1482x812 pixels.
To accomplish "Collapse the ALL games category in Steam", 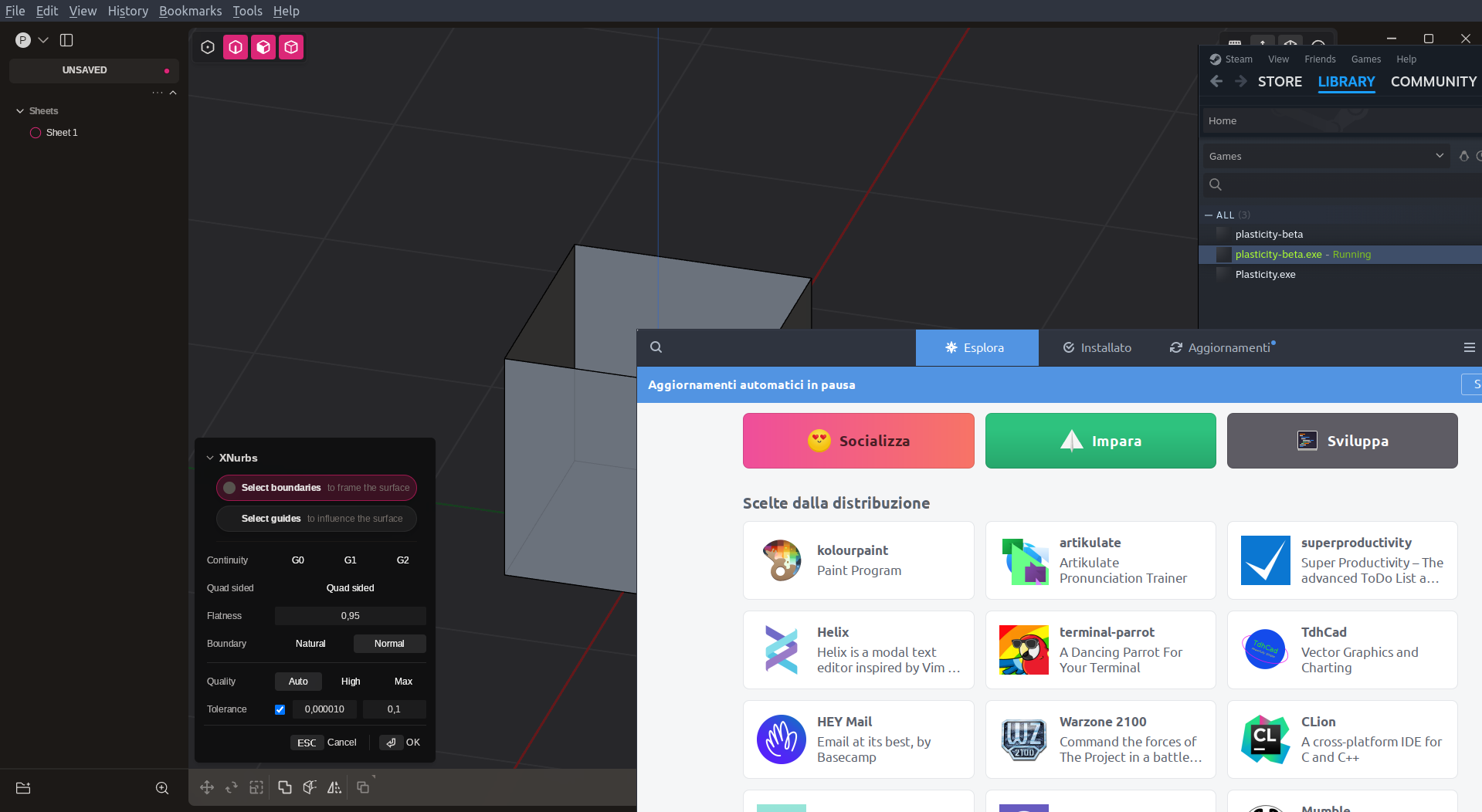I will tap(1209, 215).
